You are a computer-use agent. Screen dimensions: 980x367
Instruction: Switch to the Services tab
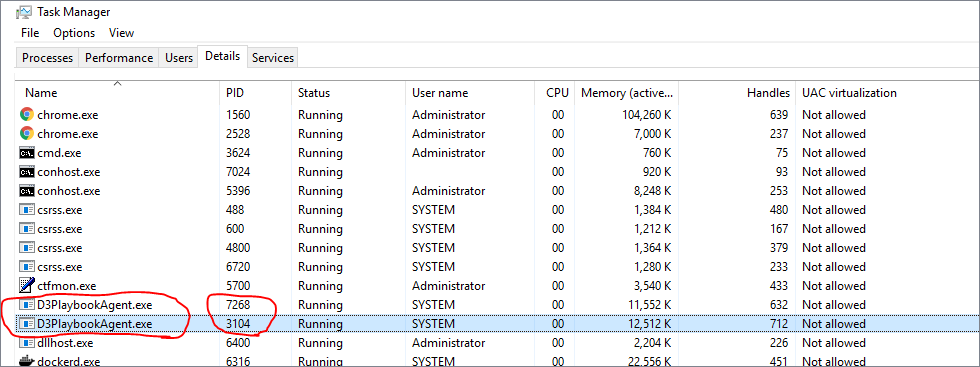pyautogui.click(x=272, y=58)
